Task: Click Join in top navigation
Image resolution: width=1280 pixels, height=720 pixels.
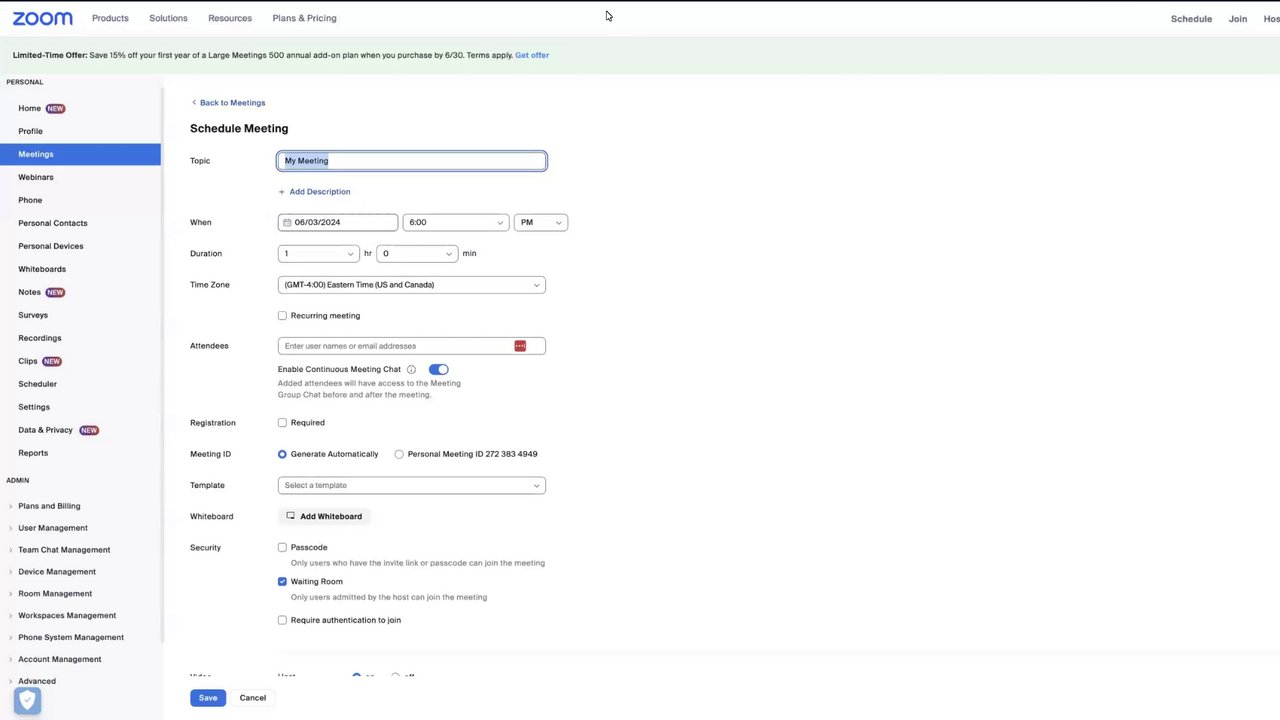Action: tap(1238, 19)
